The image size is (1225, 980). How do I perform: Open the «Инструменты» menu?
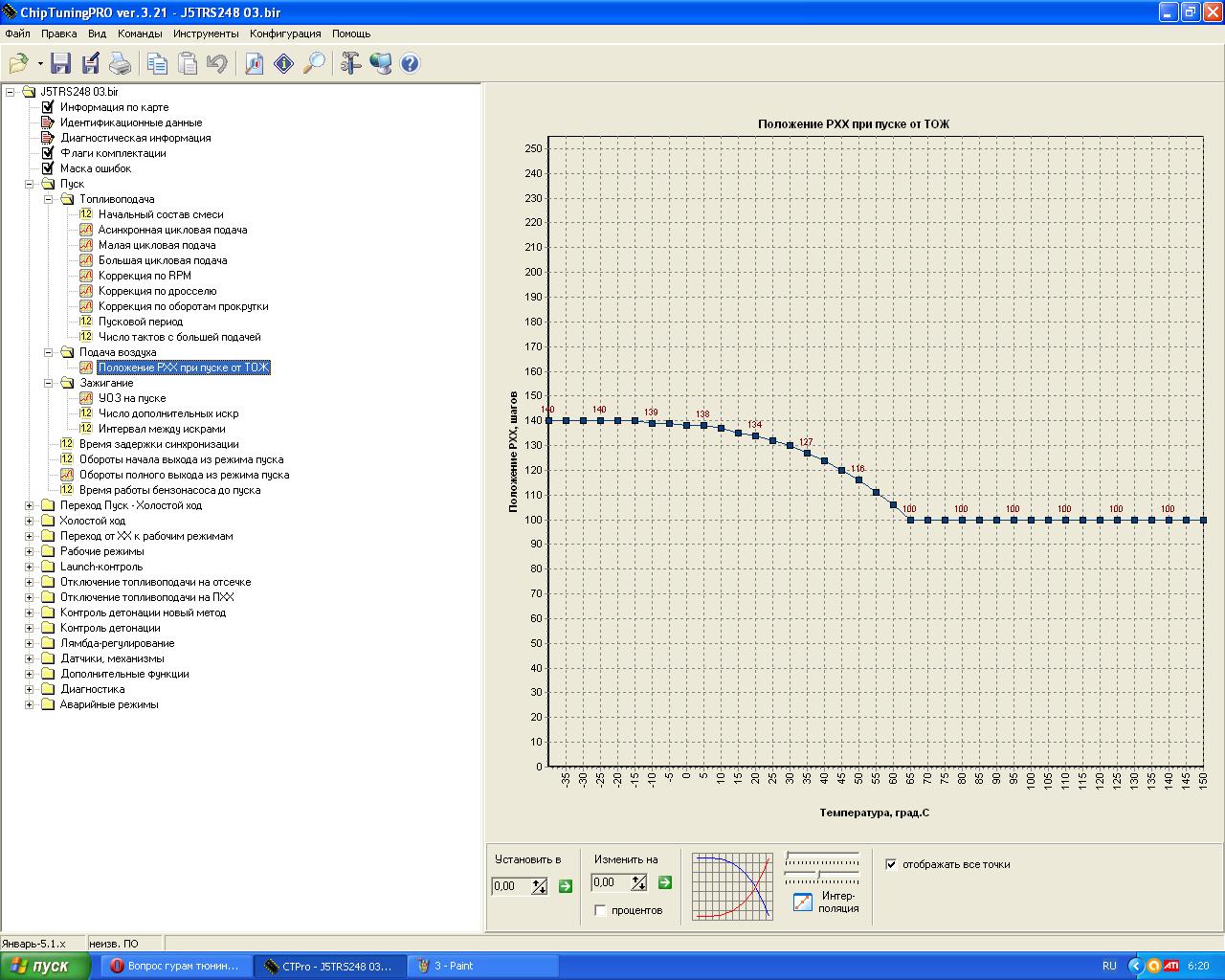(206, 33)
